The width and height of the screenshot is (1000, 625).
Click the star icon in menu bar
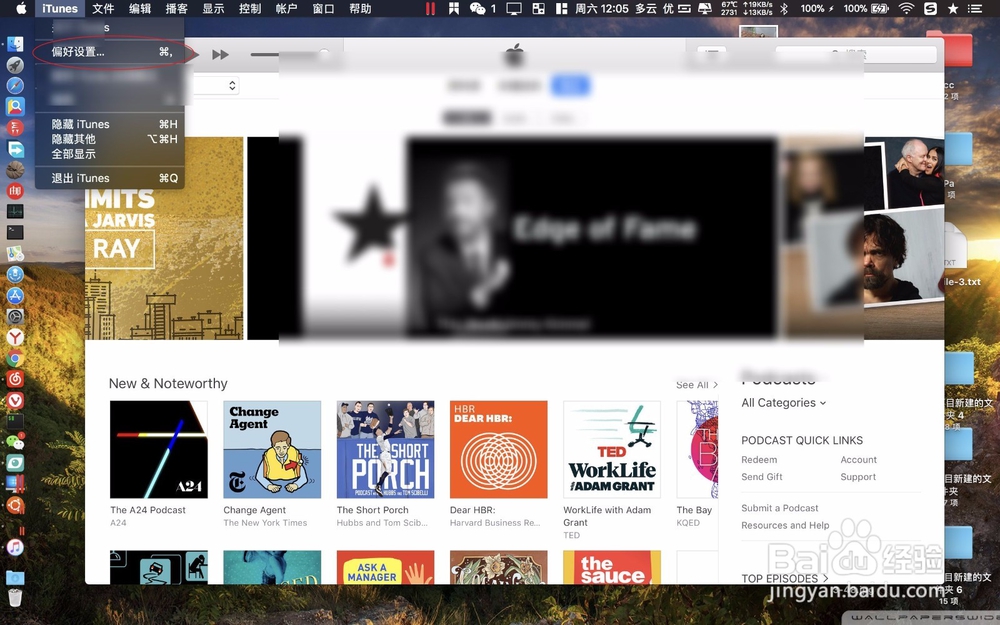(x=953, y=8)
